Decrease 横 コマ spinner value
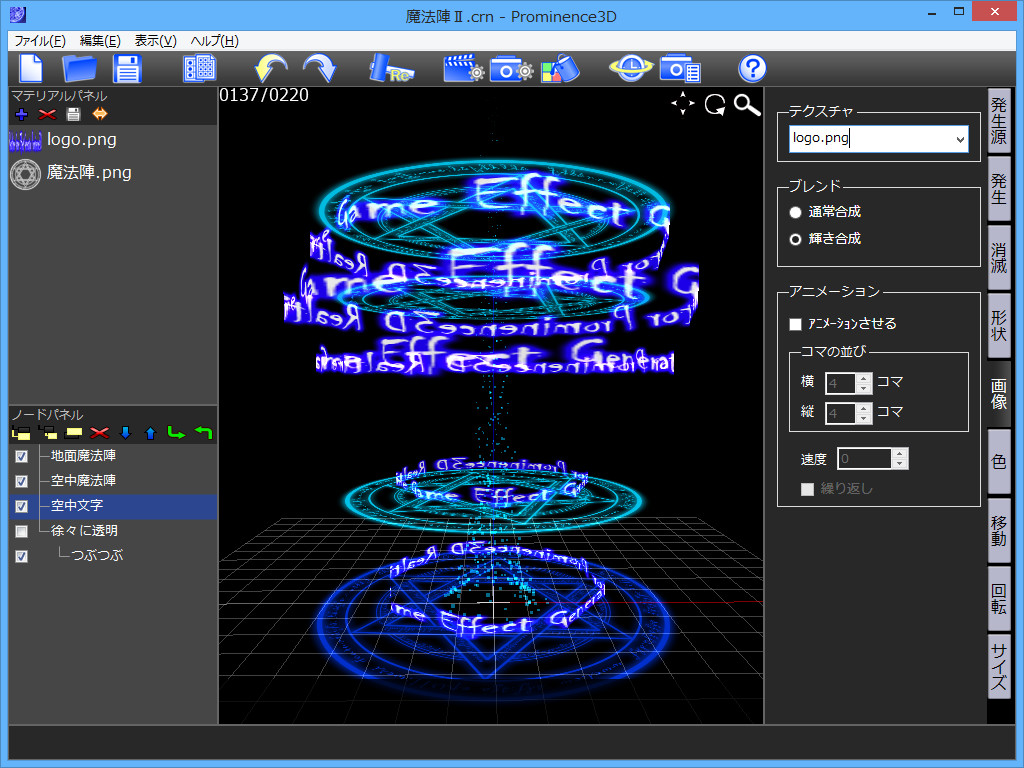The width and height of the screenshot is (1024, 768). pyautogui.click(x=864, y=389)
